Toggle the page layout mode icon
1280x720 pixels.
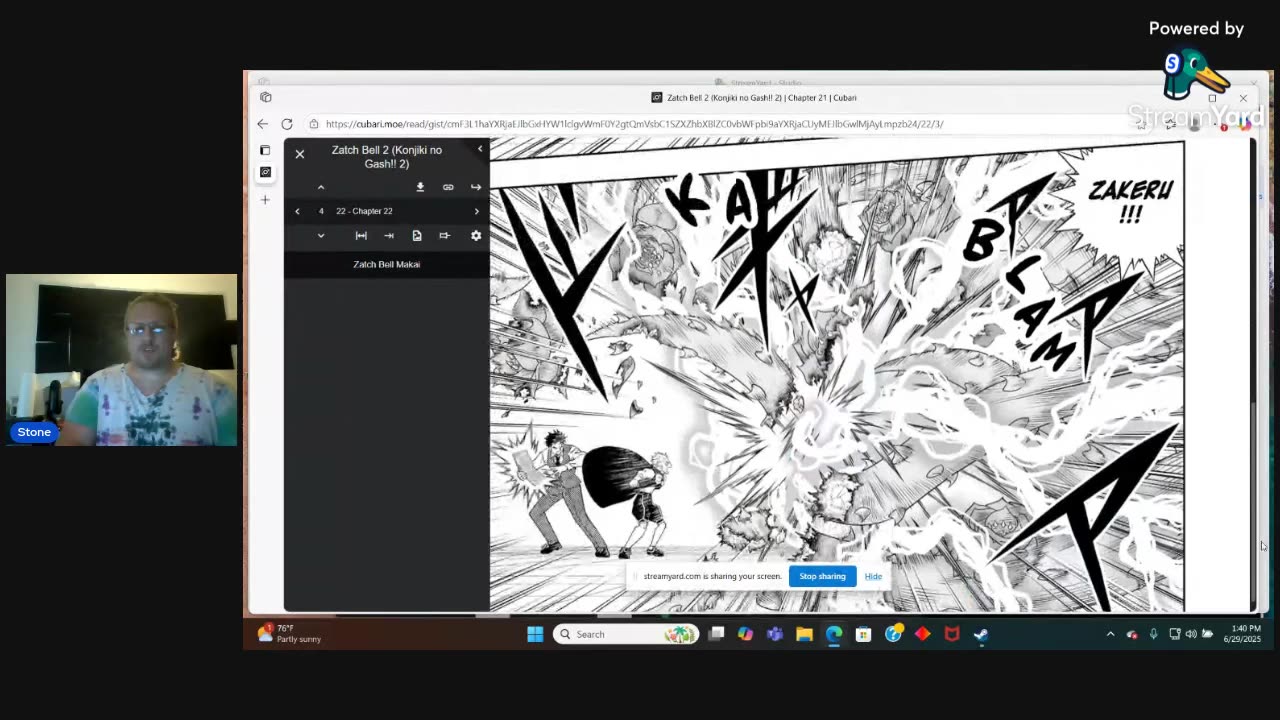pos(417,236)
